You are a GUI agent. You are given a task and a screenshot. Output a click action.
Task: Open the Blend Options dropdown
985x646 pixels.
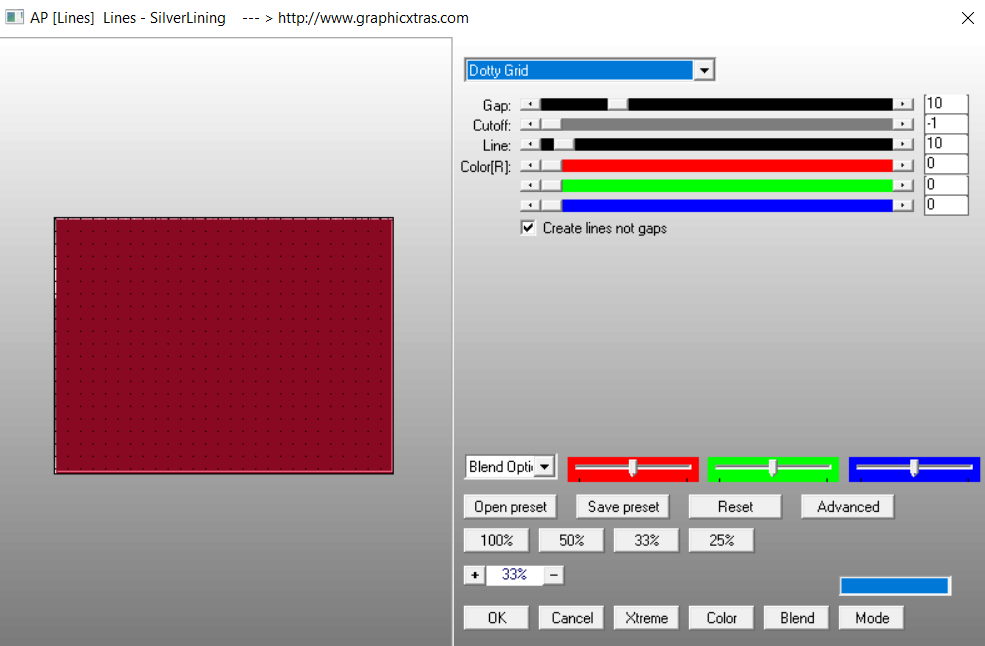510,467
